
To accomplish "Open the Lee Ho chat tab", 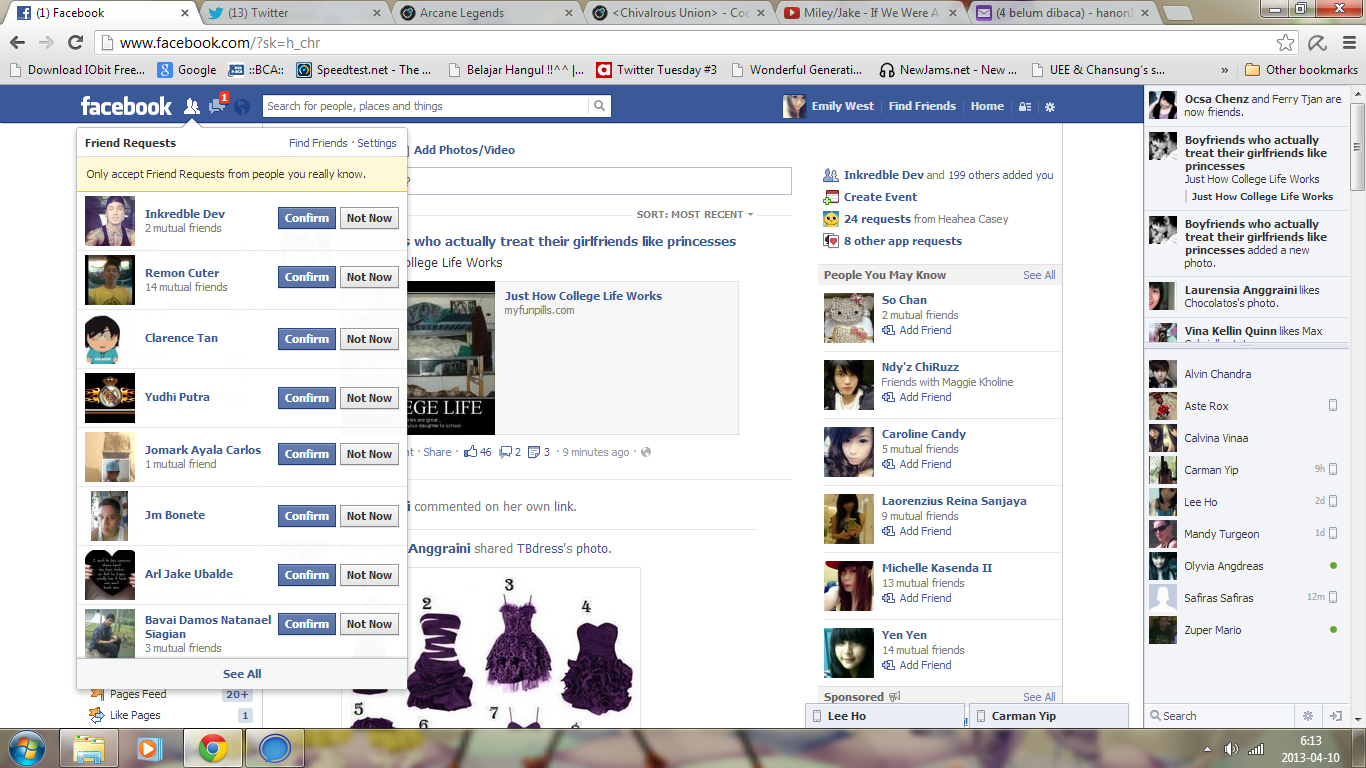I will point(885,716).
